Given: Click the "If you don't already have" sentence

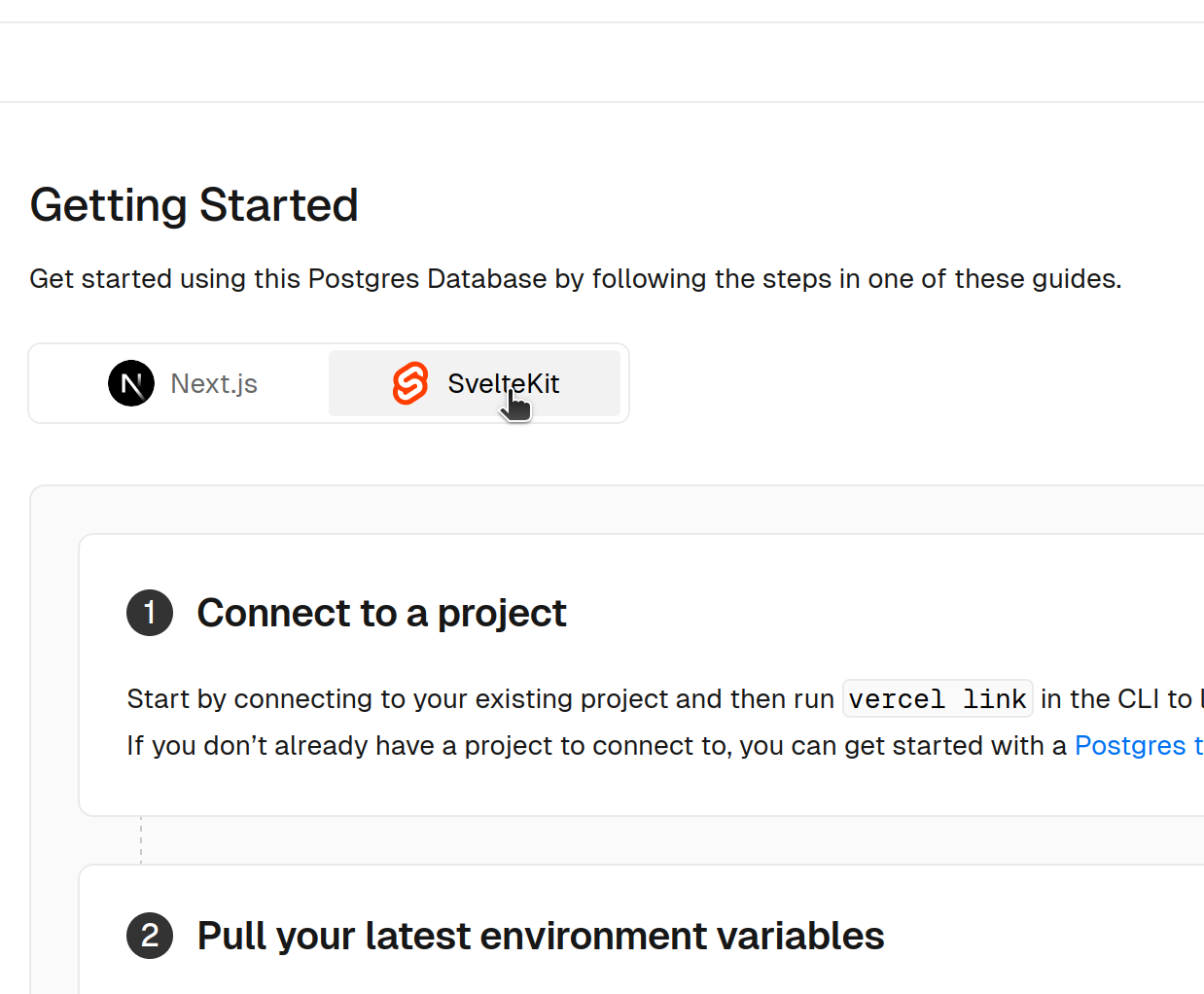Looking at the screenshot, I should pos(595,746).
